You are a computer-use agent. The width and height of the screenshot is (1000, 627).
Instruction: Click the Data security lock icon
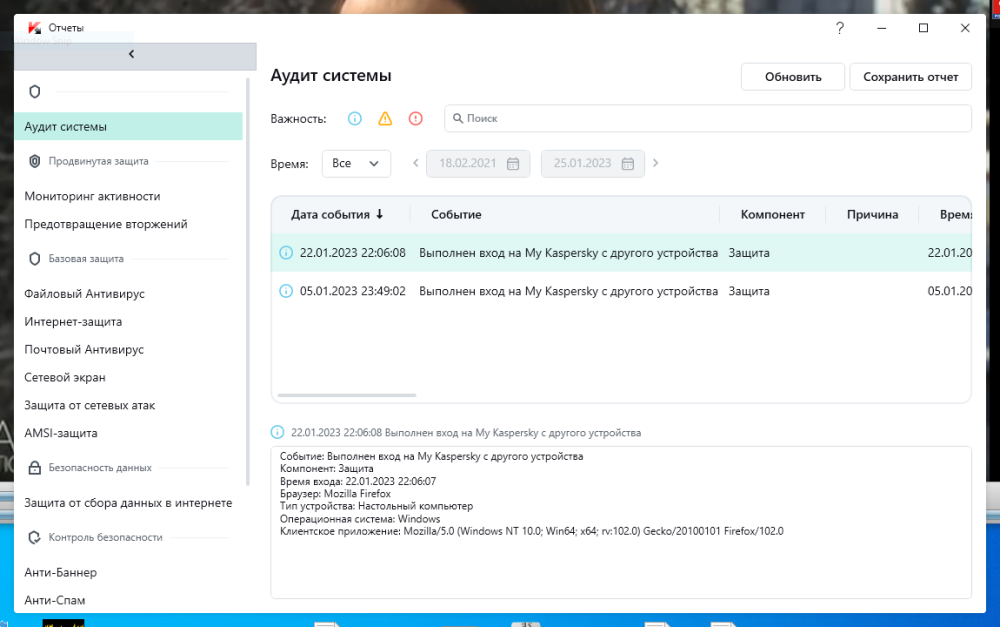[35, 468]
